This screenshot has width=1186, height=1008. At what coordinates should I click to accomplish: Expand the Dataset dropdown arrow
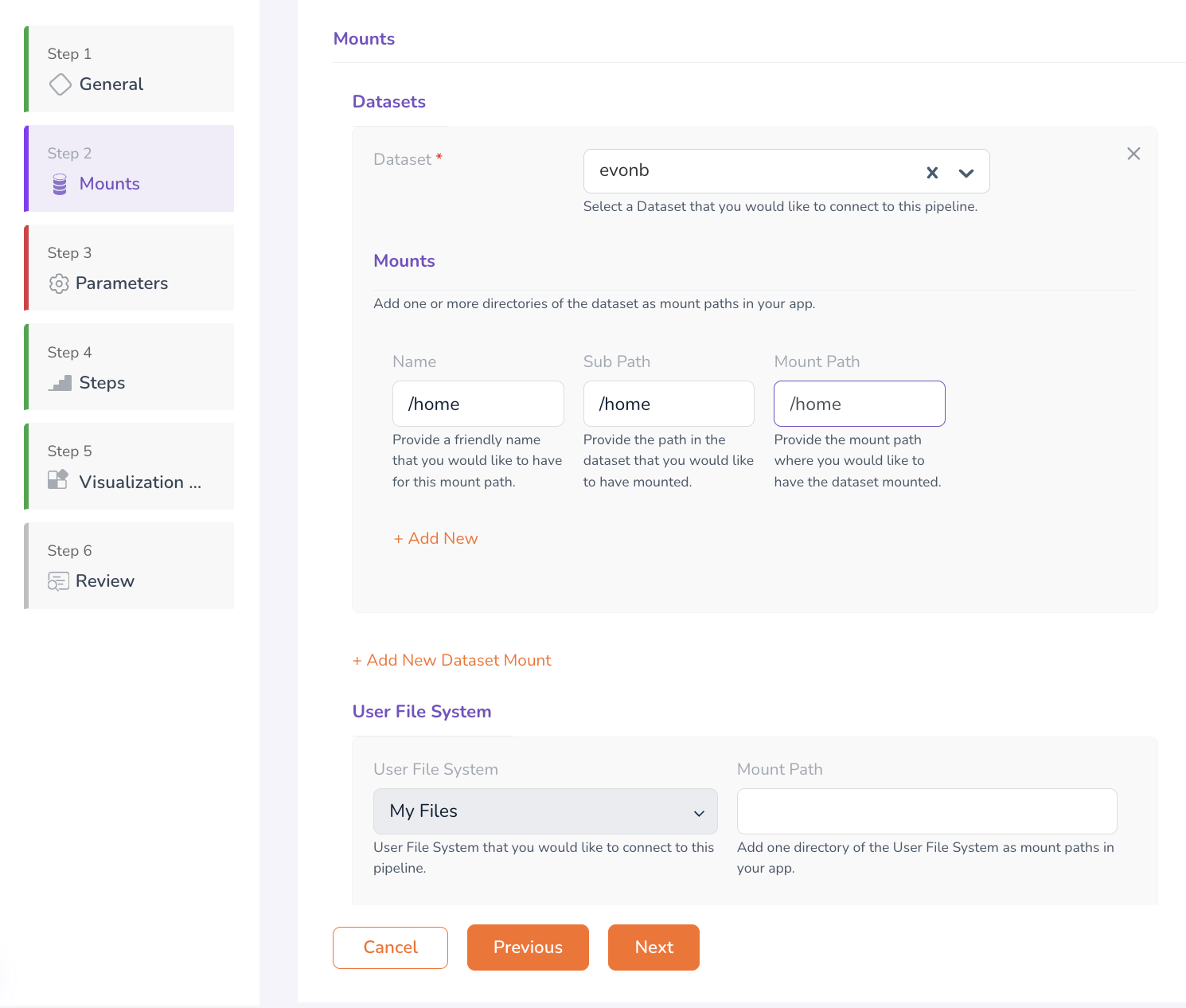tap(966, 173)
